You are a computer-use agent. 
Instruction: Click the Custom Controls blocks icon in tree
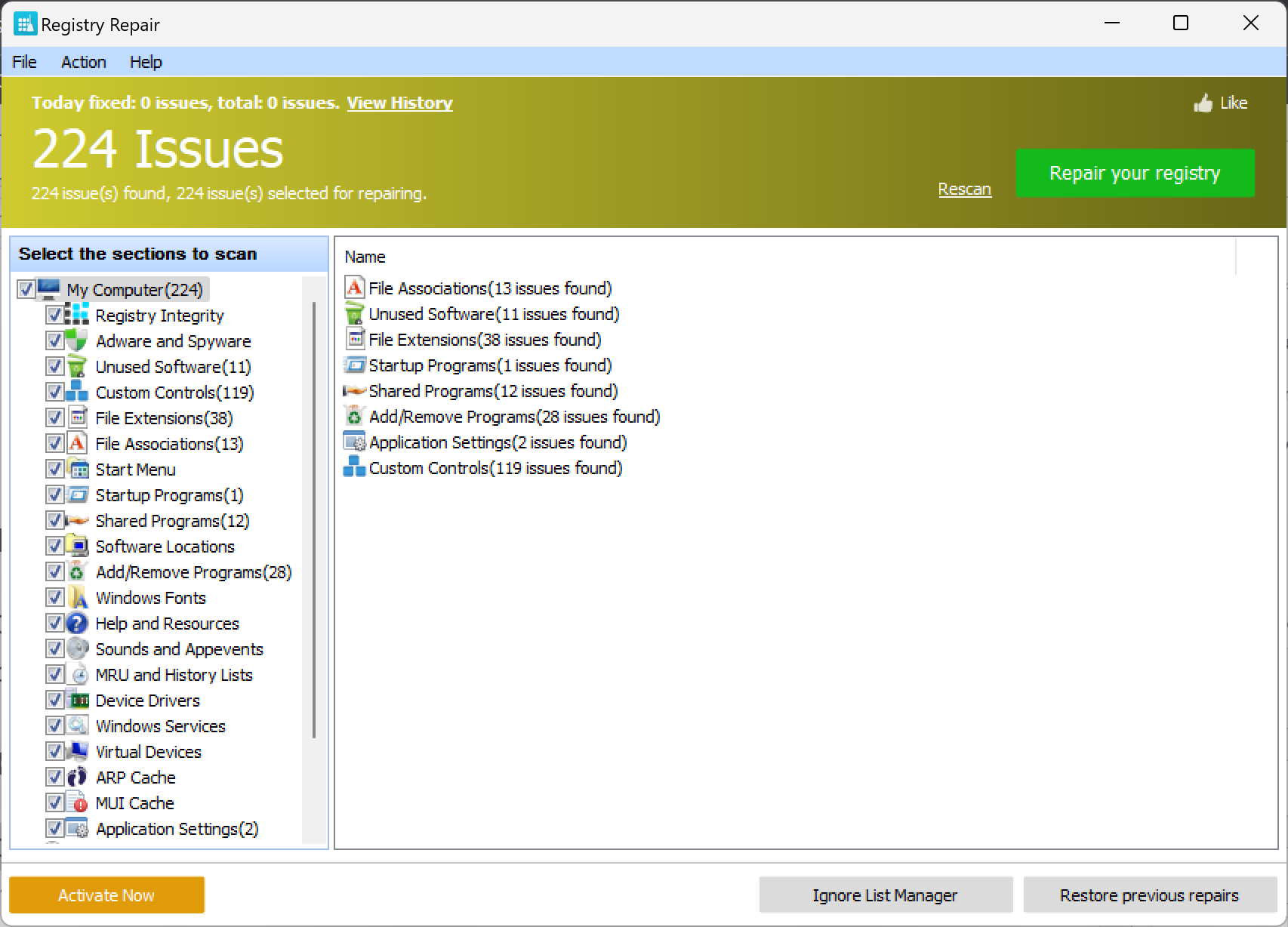click(76, 392)
